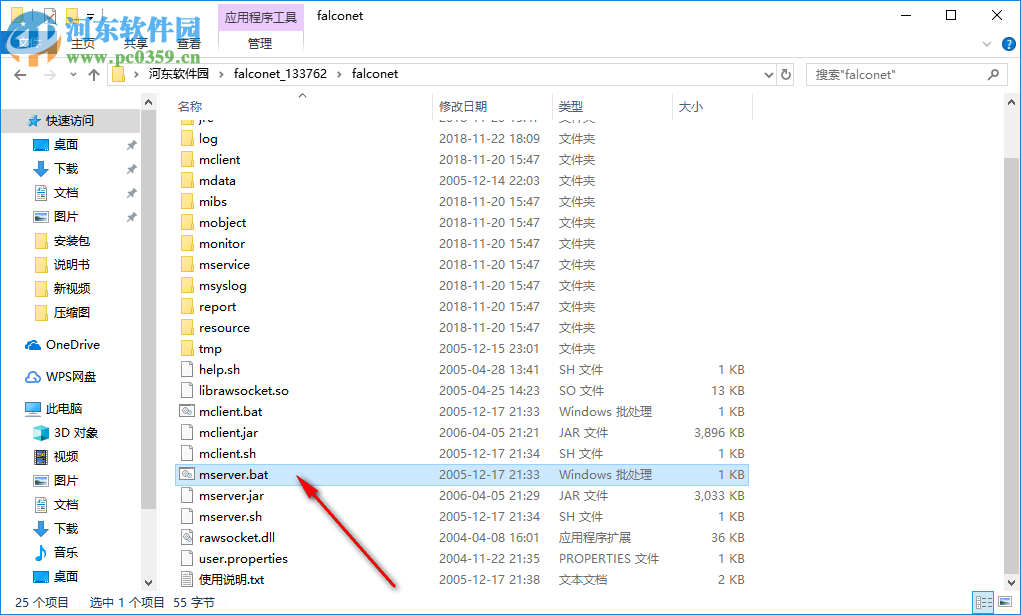The height and width of the screenshot is (615, 1021).
Task: Expand the 快速访问 tree section
Action: coord(70,120)
